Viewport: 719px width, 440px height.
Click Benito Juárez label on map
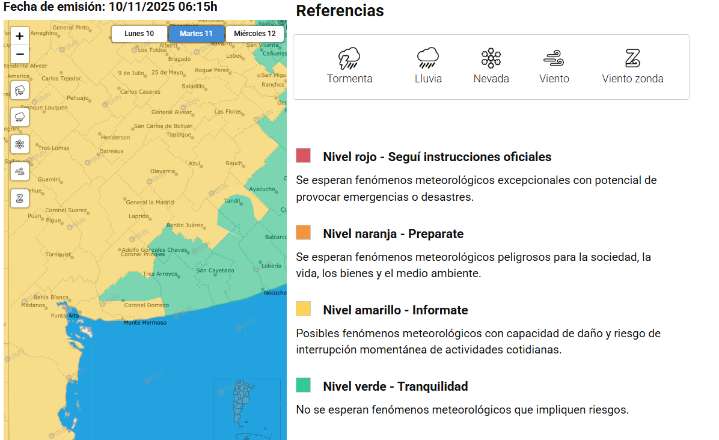tap(185, 225)
